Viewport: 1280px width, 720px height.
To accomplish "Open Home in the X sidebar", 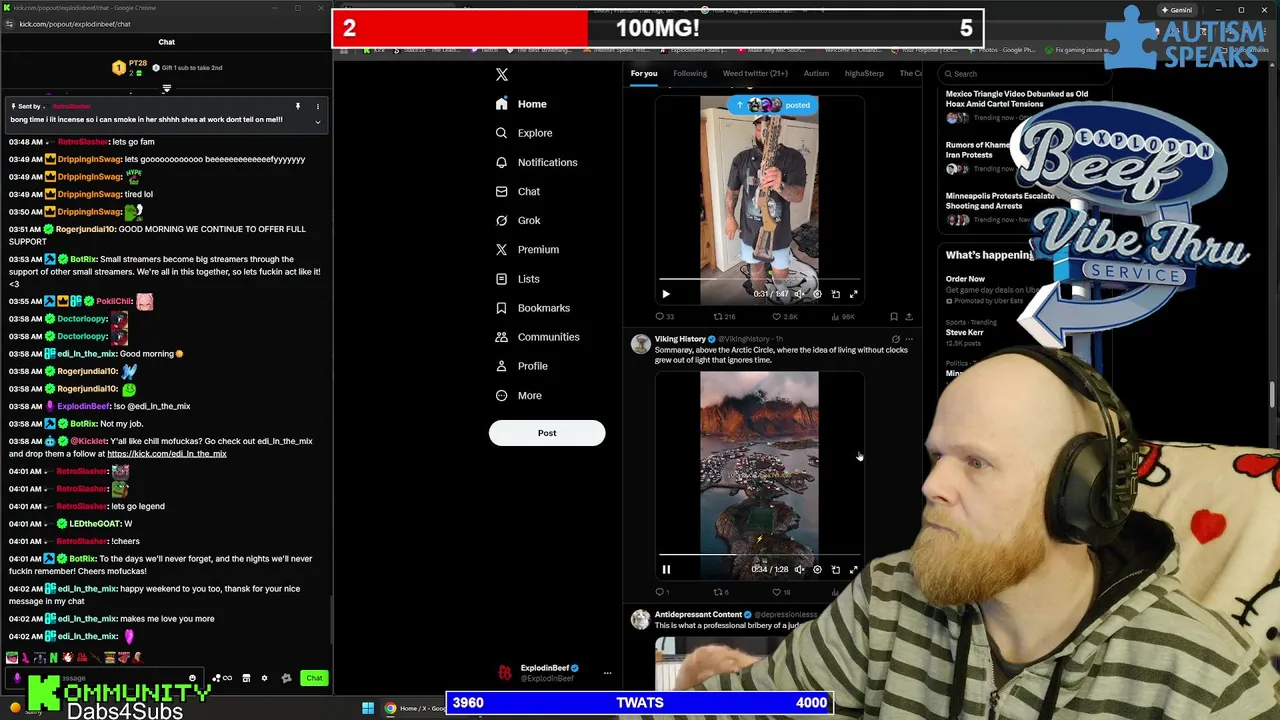I will [x=521, y=104].
